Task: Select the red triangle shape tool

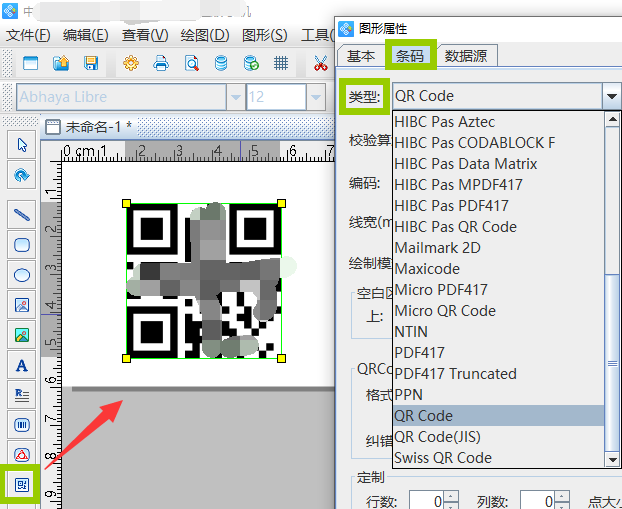Action: tap(22, 454)
